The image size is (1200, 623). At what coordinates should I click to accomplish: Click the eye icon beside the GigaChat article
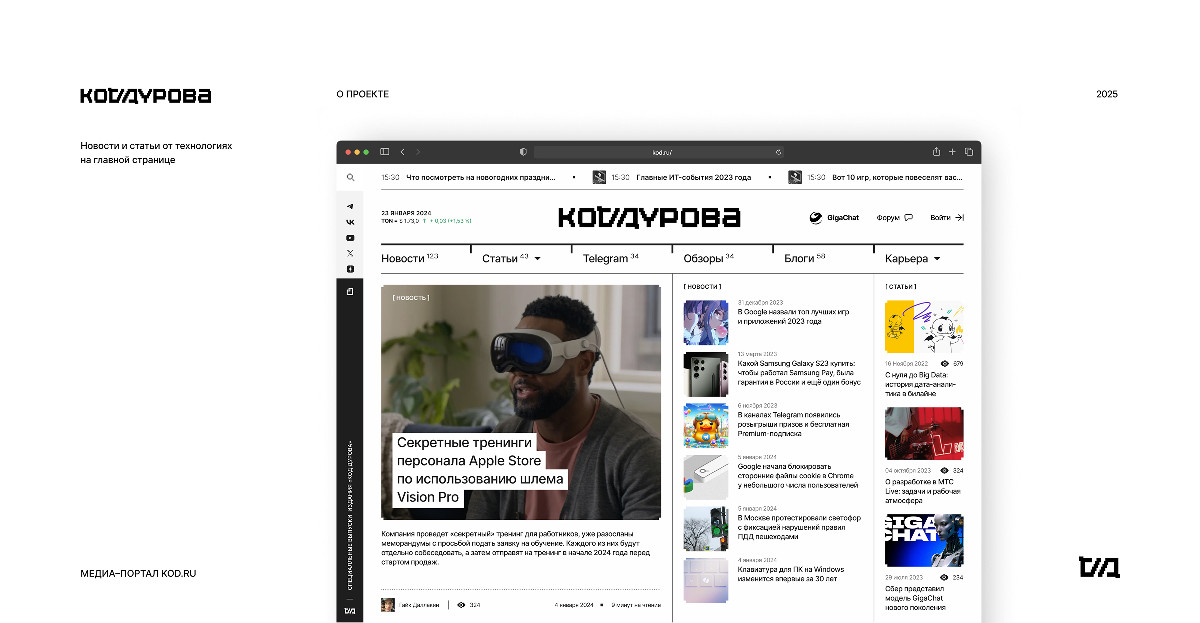[944, 577]
